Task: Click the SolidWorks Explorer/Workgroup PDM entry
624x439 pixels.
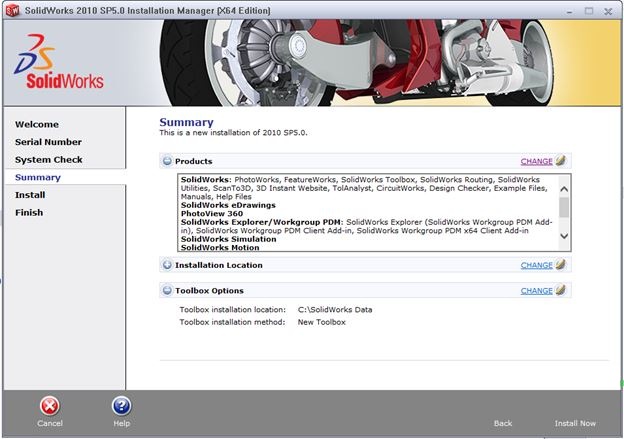Action: 261,222
